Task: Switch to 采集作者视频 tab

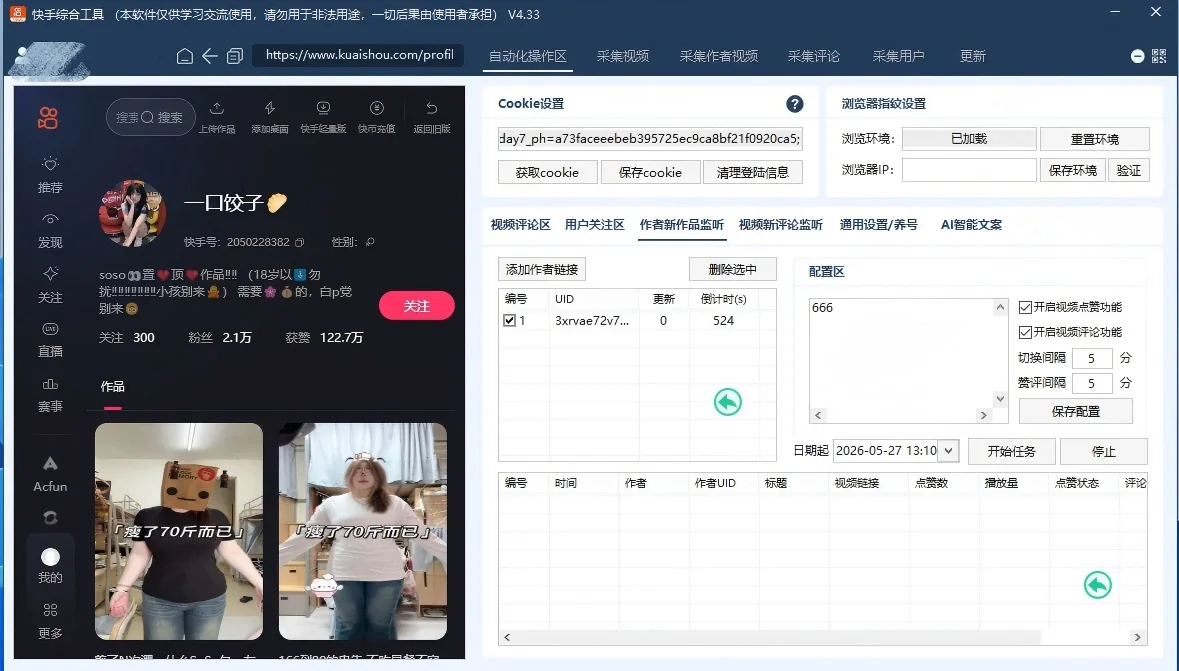Action: click(x=719, y=56)
